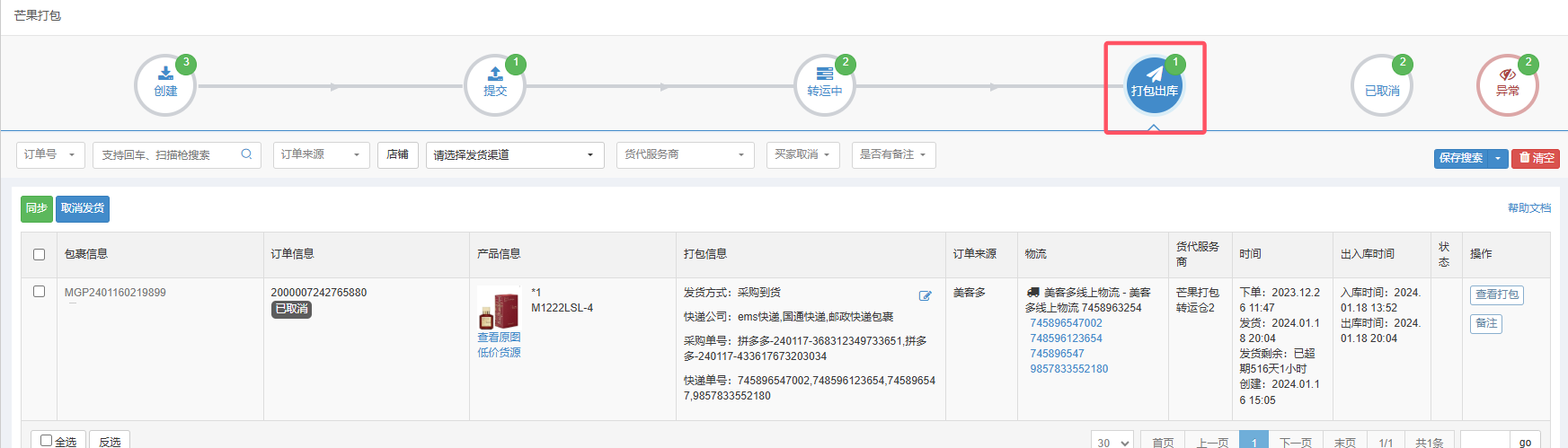1568x448 pixels.
Task: Click the 订单信息 column header
Action: click(x=293, y=254)
